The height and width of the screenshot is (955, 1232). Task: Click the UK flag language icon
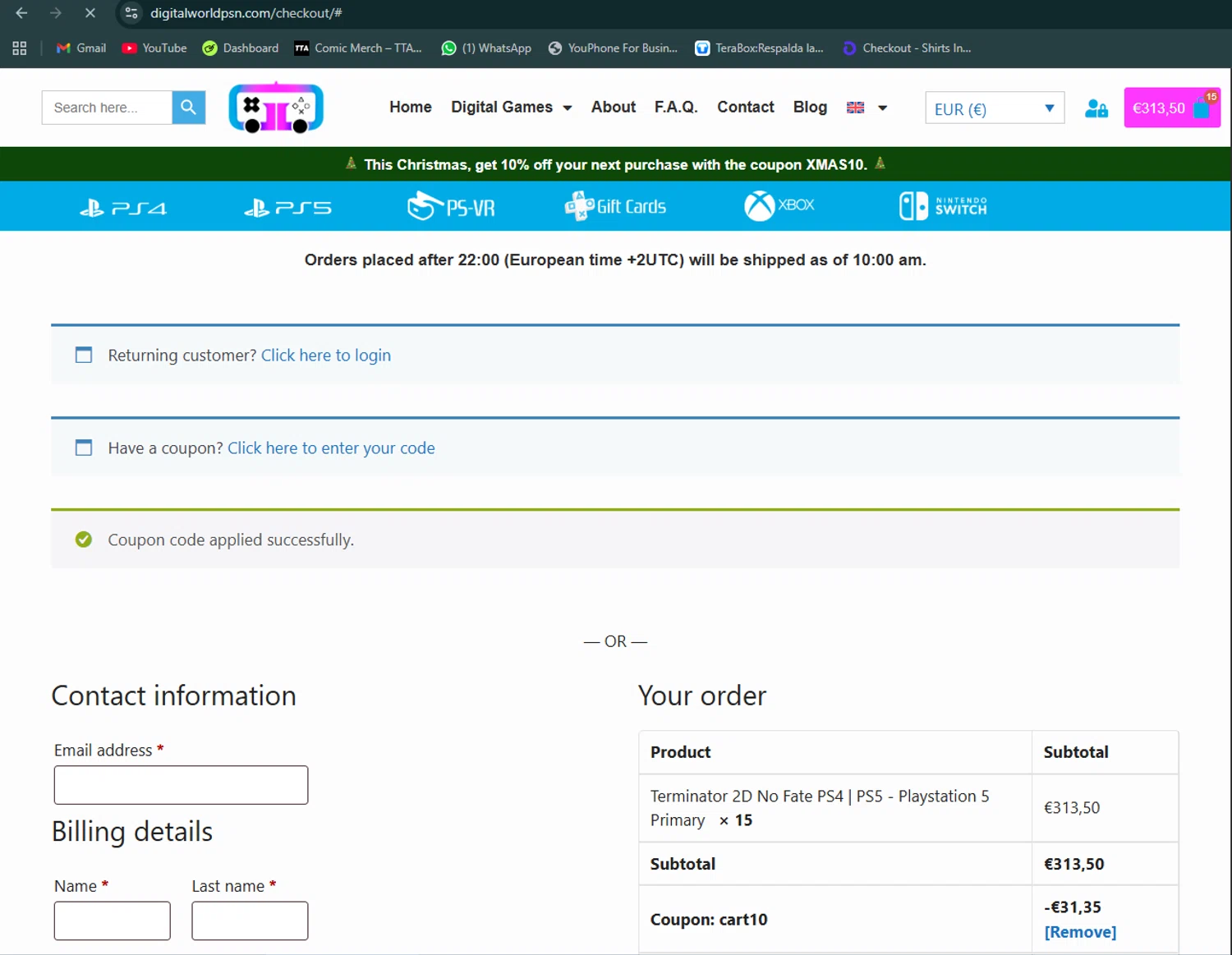(855, 108)
